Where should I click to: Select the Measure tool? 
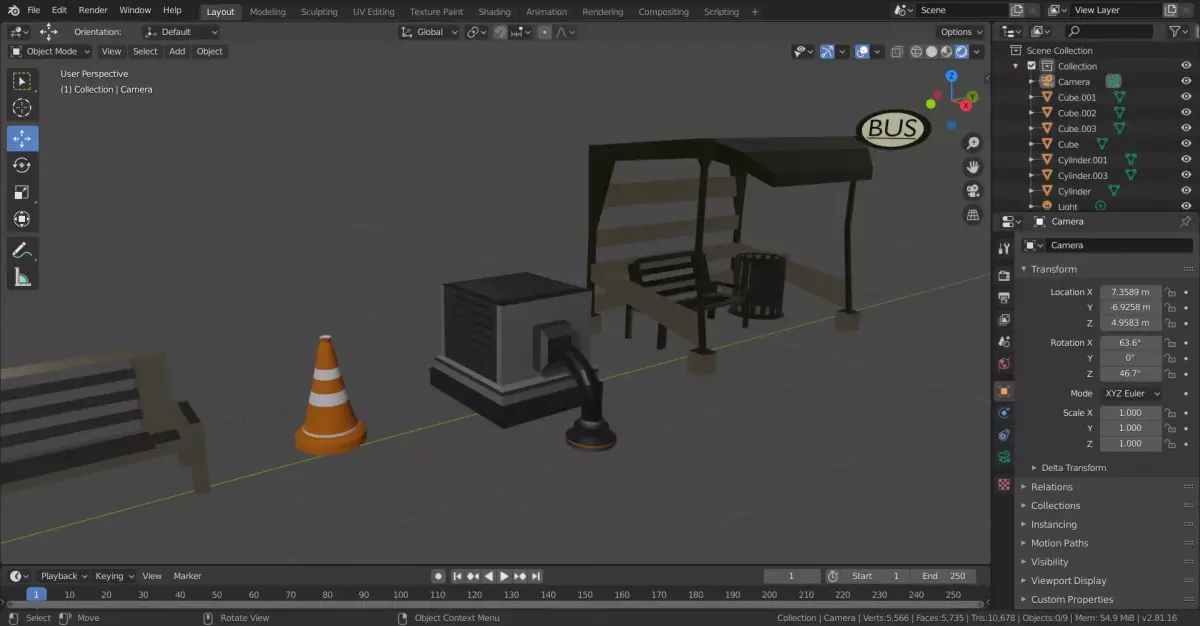(x=22, y=277)
